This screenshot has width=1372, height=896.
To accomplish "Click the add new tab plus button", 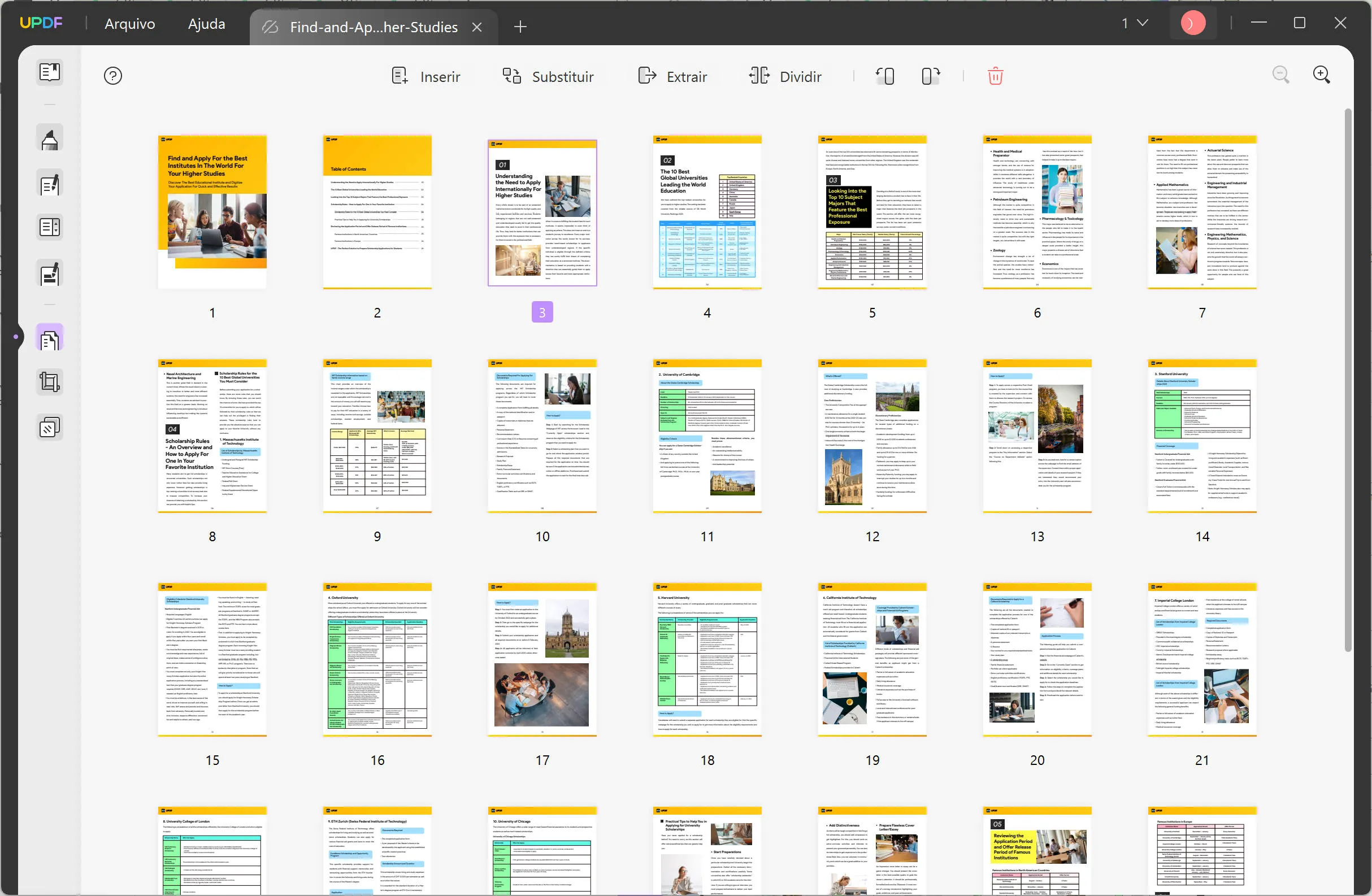I will tap(519, 27).
